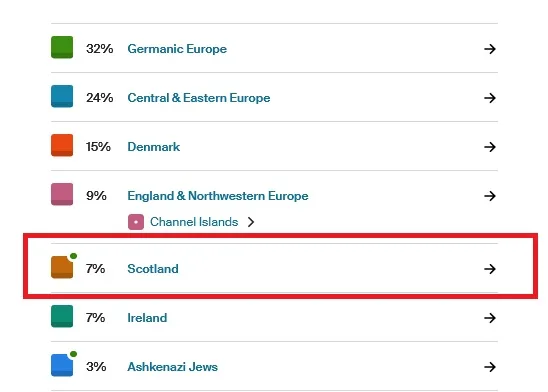The image size is (548, 392).
Task: Click the arrow on the Scotland row
Action: click(490, 269)
